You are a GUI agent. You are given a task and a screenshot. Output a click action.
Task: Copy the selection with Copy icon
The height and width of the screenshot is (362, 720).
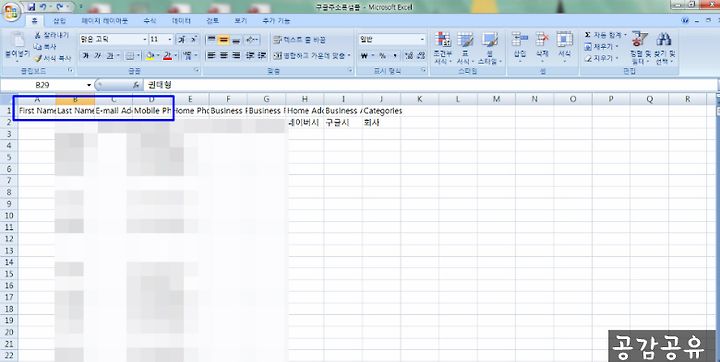point(45,46)
